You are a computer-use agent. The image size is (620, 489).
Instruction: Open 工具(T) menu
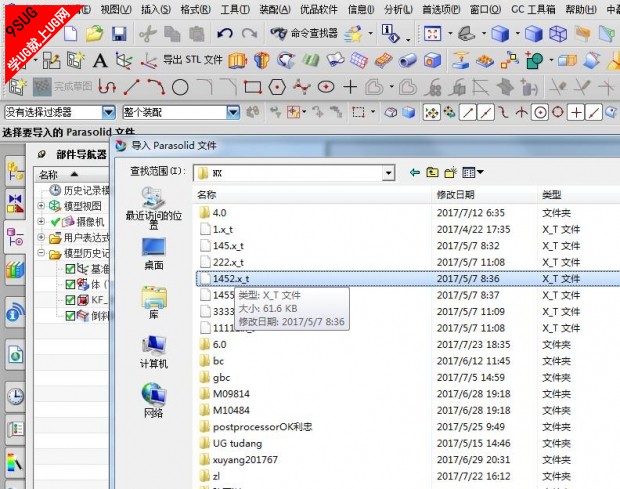click(x=235, y=9)
